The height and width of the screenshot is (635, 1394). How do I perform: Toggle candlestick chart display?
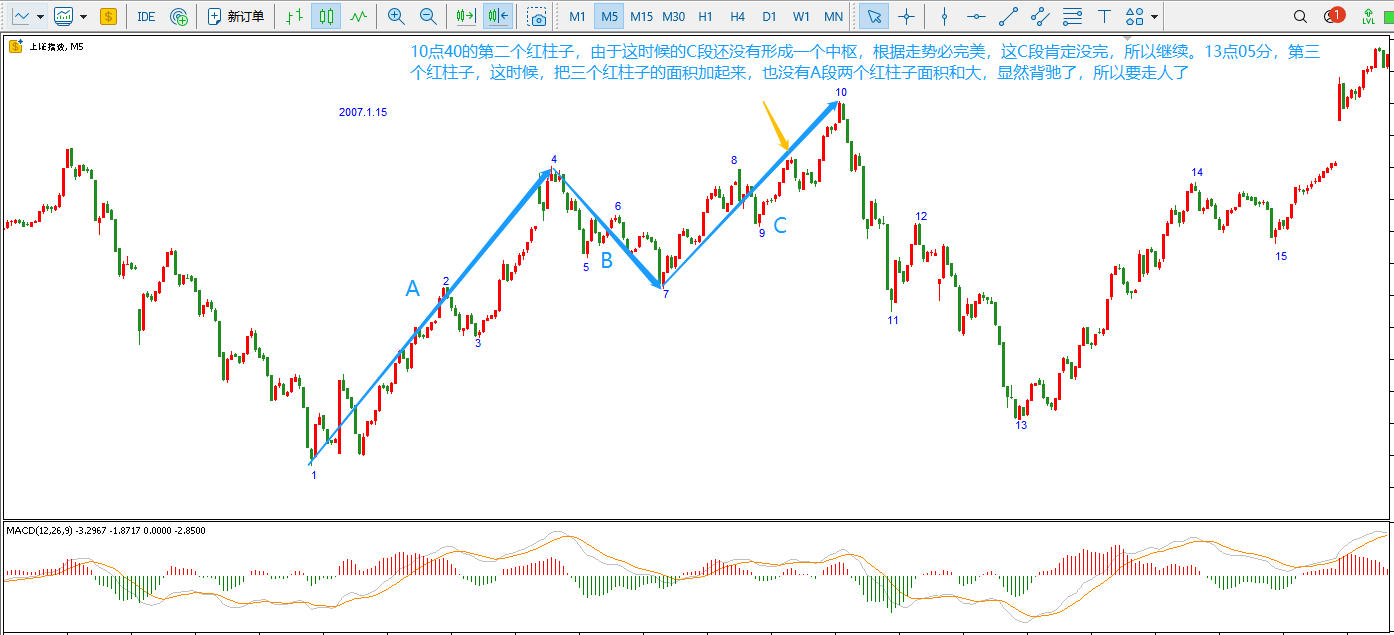click(324, 16)
